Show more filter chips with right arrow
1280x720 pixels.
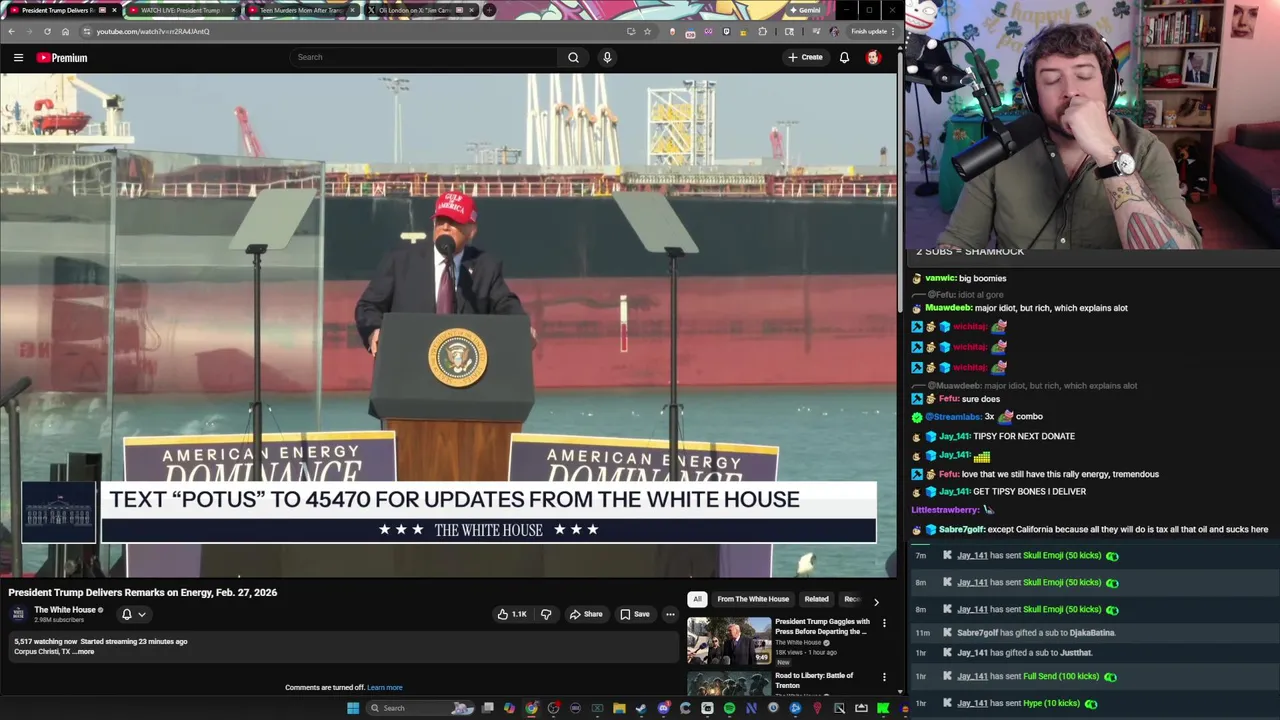tap(876, 601)
